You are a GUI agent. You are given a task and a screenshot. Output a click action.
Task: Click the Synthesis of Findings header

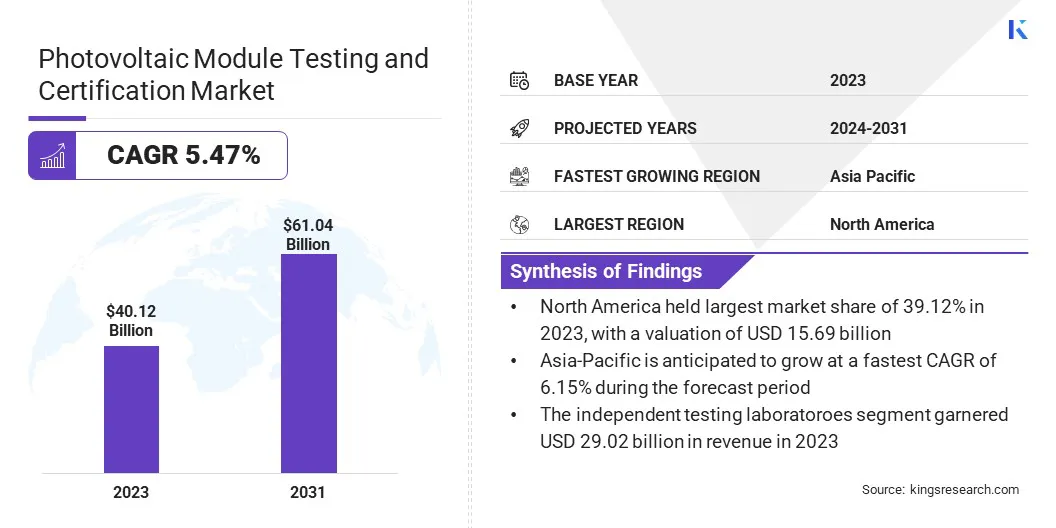pyautogui.click(x=606, y=271)
